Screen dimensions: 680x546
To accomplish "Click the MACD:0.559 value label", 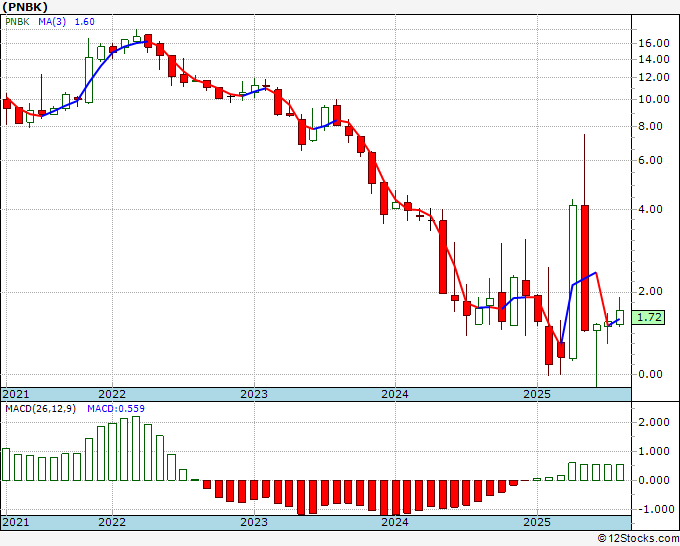I will (x=116, y=409).
